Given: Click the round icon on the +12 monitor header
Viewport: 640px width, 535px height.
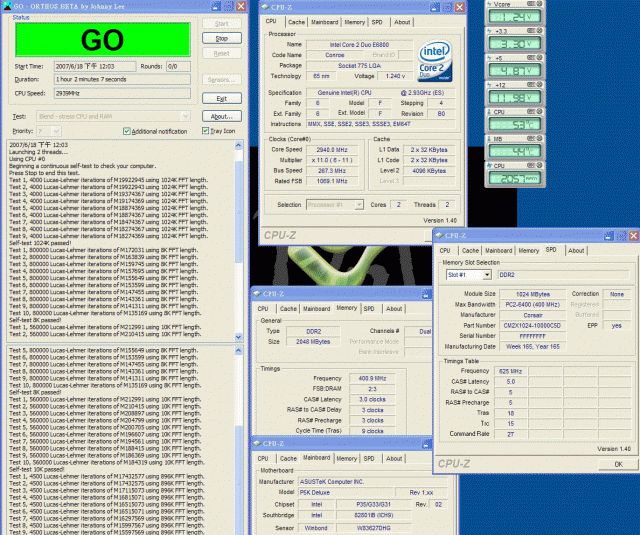Looking at the screenshot, I should pyautogui.click(x=540, y=84).
